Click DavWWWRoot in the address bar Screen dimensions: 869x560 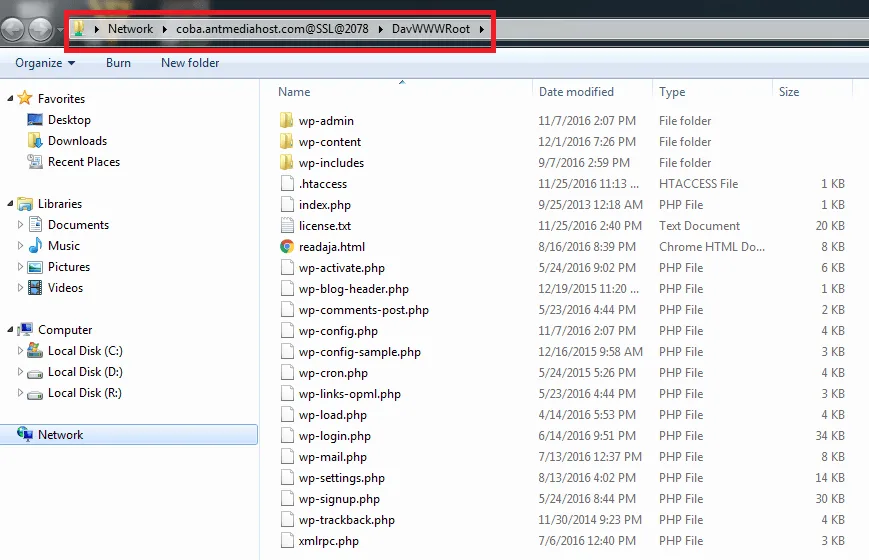(430, 29)
